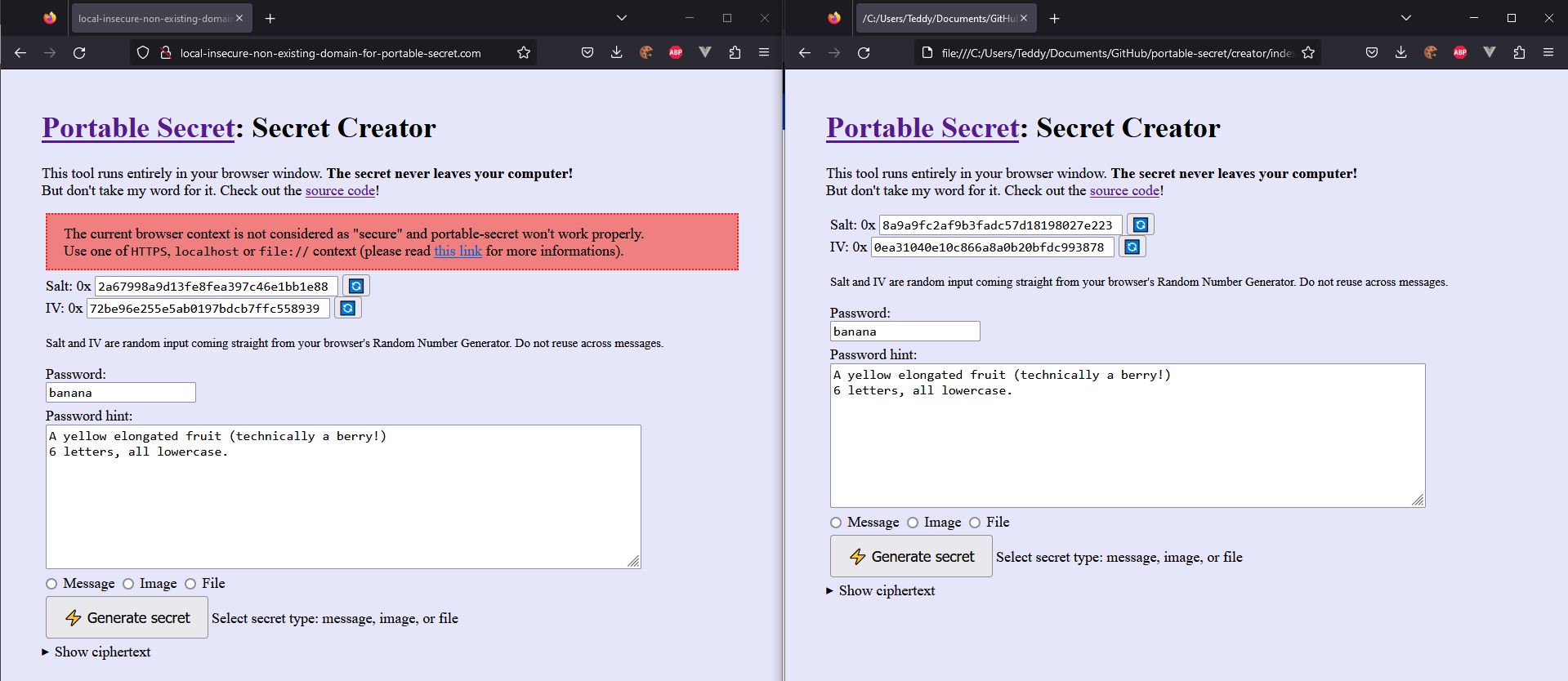The height and width of the screenshot is (681, 1568).
Task: Open Pocket icon in right window toolbar
Action: coord(1372,53)
